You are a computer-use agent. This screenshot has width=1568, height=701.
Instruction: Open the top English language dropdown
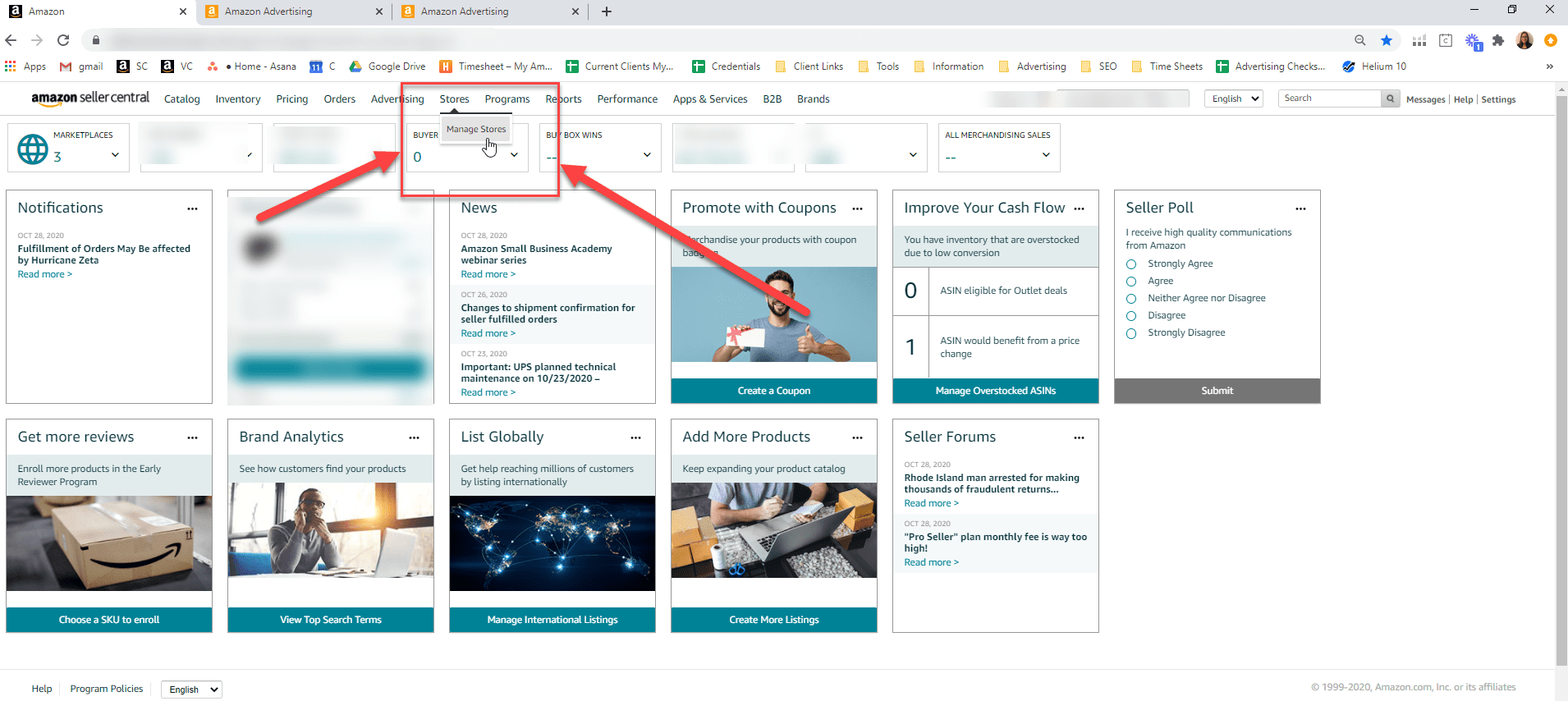point(1234,99)
